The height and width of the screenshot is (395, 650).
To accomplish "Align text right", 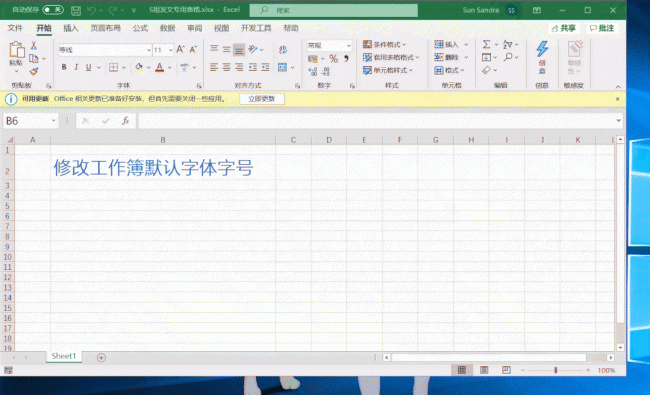I will [x=239, y=67].
